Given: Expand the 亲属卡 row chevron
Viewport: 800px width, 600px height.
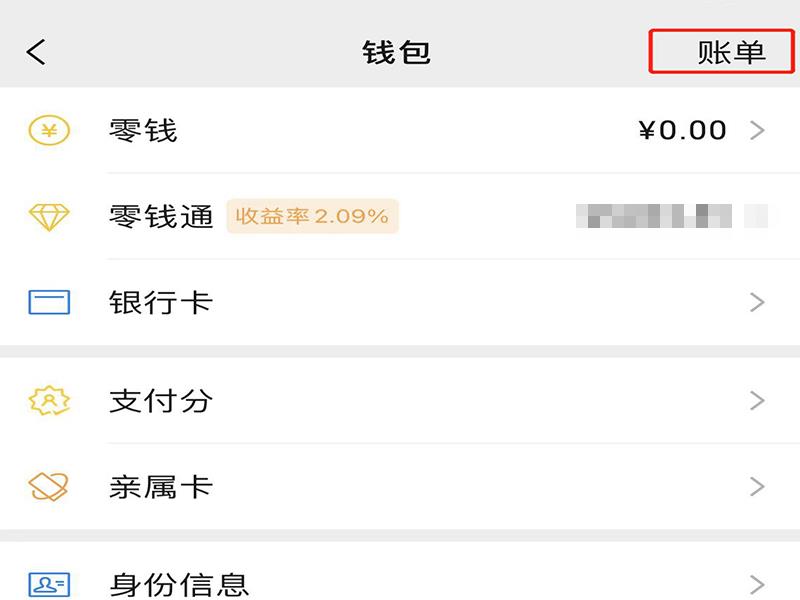Looking at the screenshot, I should 757,487.
